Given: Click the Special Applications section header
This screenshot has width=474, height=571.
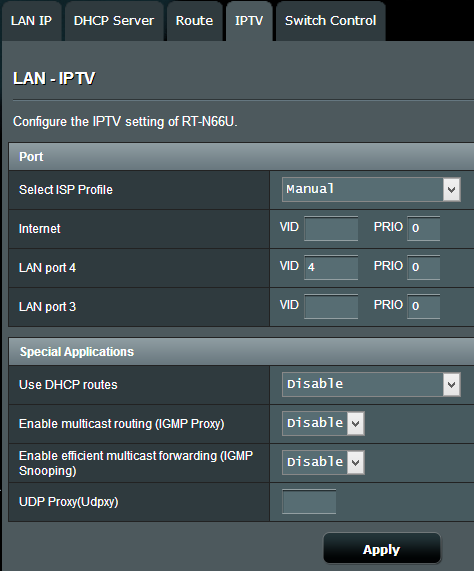Looking at the screenshot, I should [241, 351].
